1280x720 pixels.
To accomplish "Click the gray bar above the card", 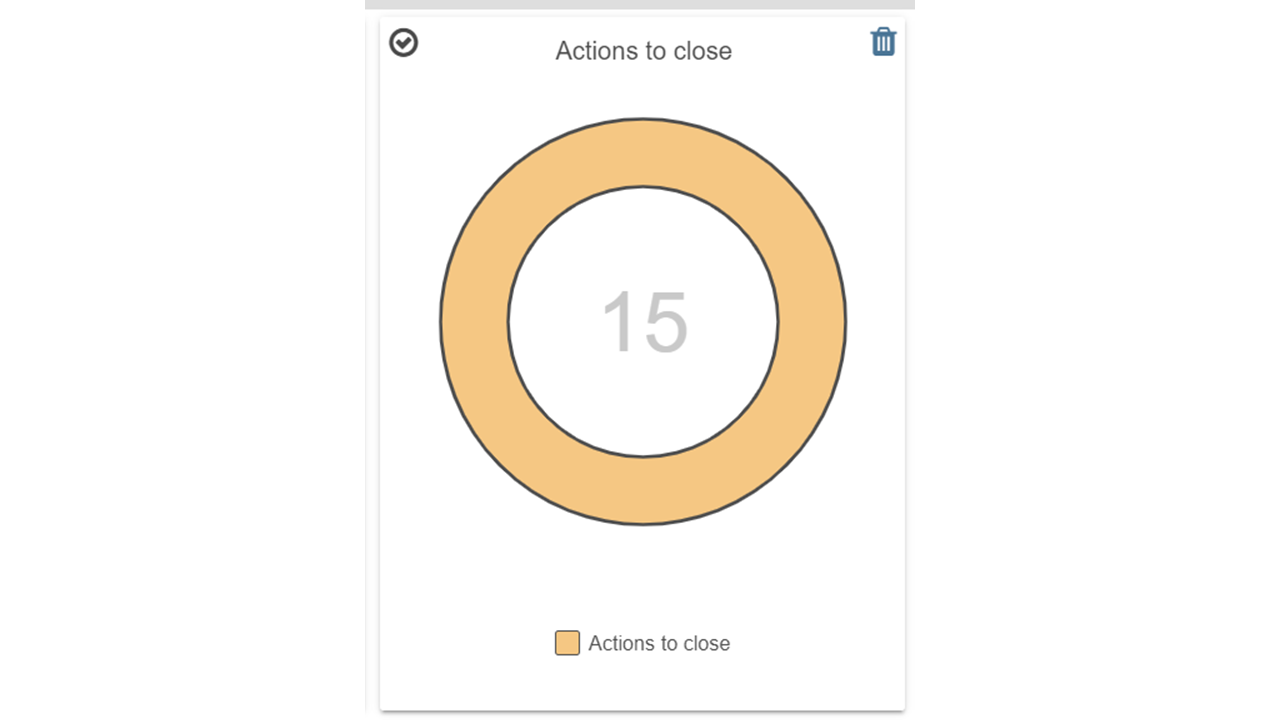I will click(640, 4).
